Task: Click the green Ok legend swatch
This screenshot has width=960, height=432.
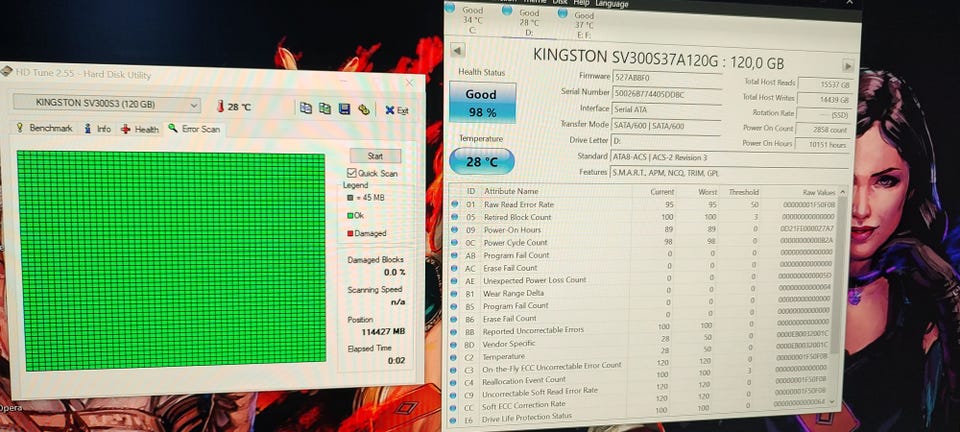Action: [350, 215]
